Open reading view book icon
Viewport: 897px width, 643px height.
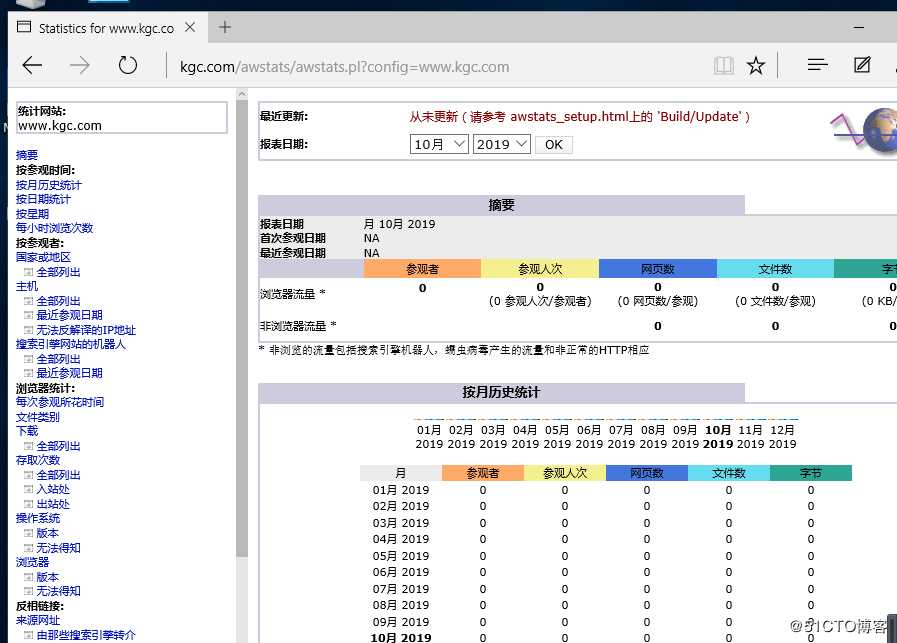tap(724, 66)
